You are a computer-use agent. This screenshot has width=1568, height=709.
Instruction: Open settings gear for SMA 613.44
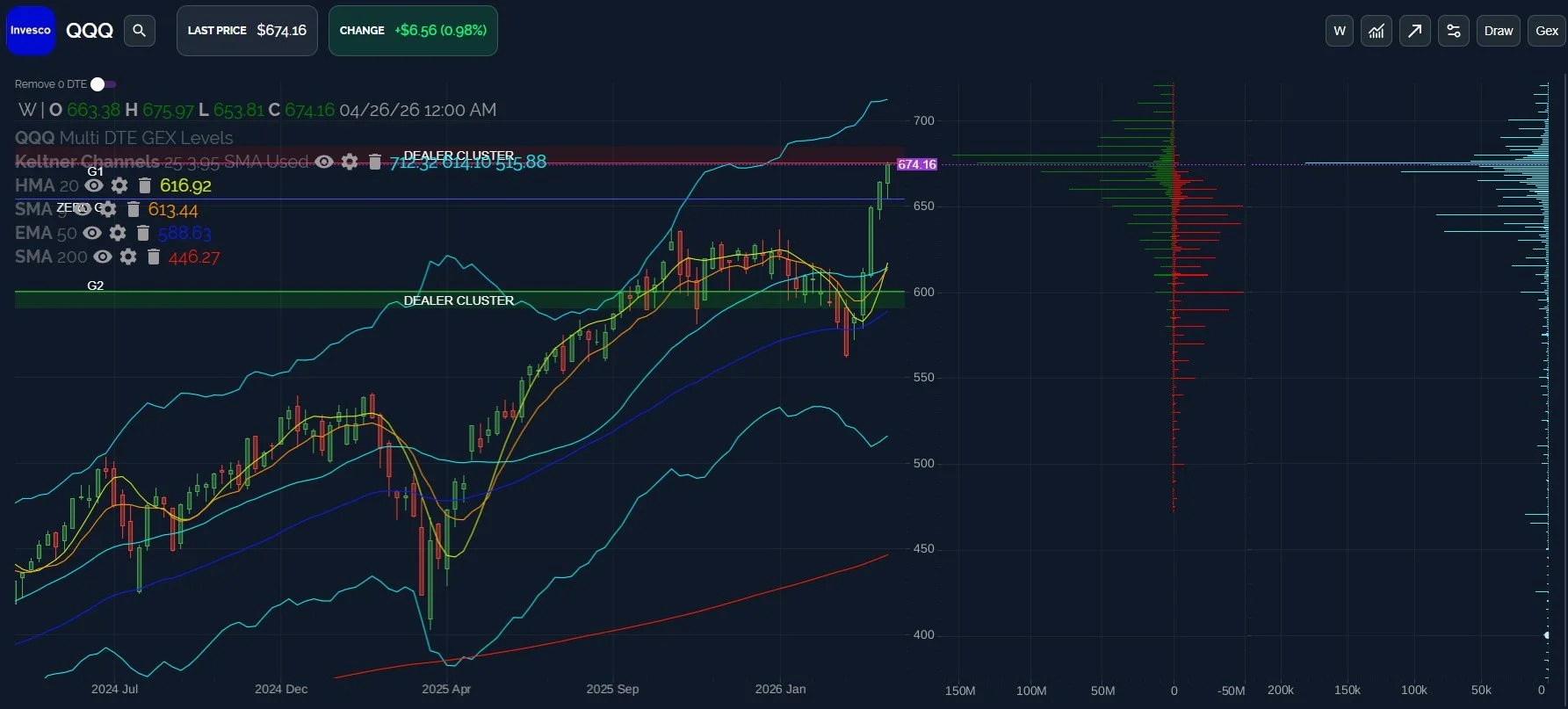click(108, 209)
